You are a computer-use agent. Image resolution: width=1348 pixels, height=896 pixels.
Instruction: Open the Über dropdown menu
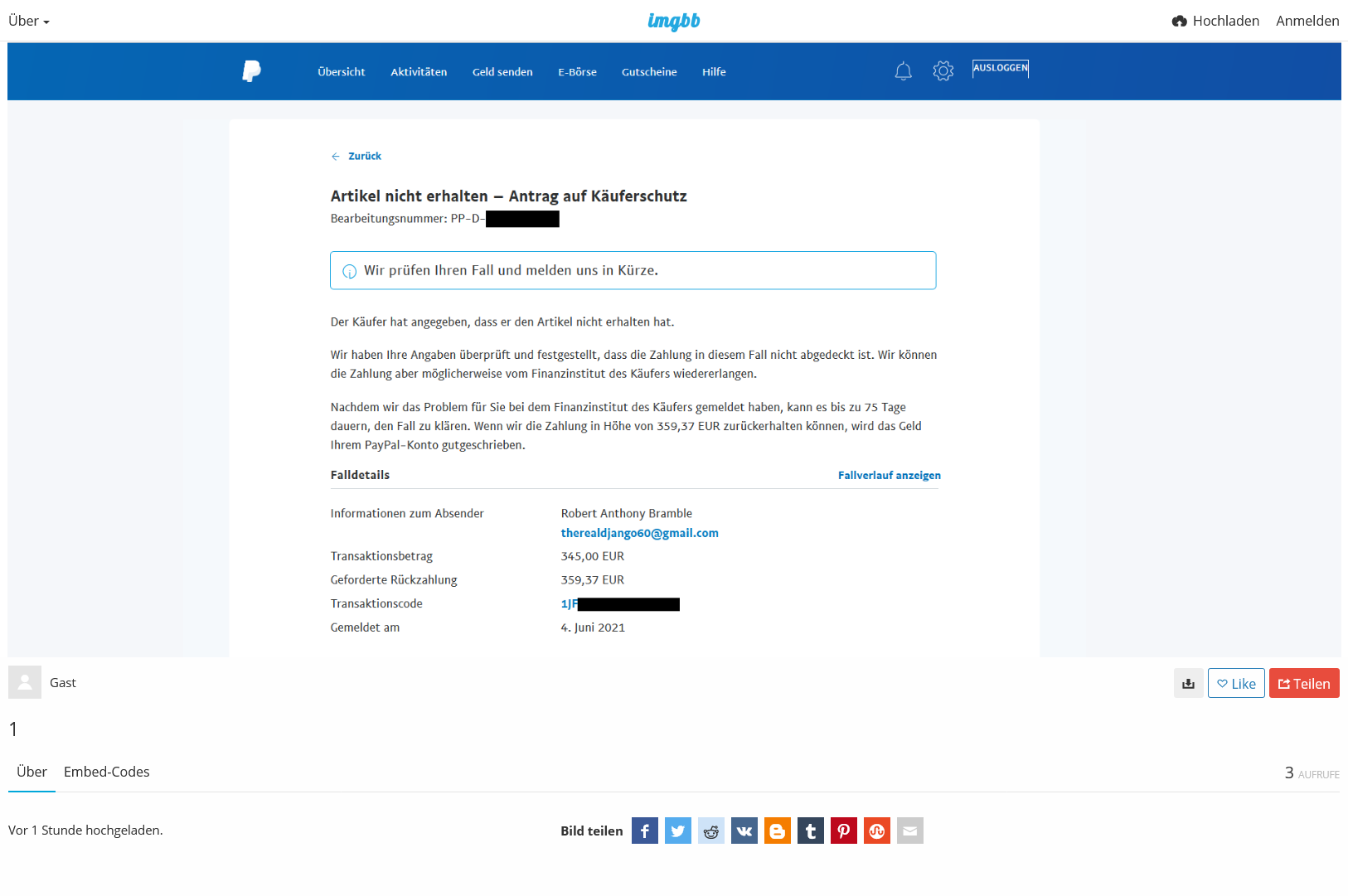(x=29, y=21)
